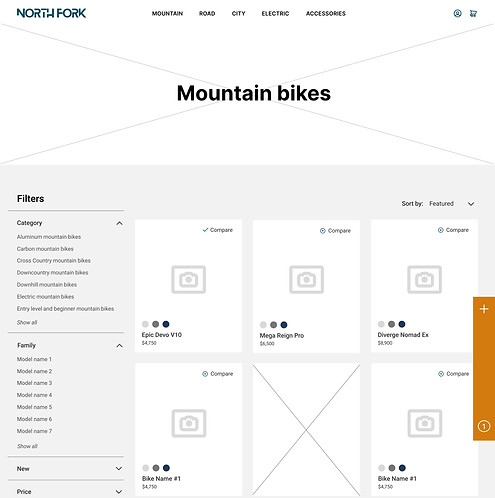
Task: Click the camera placeholder on Mega Reign Pro
Action: coord(306,279)
